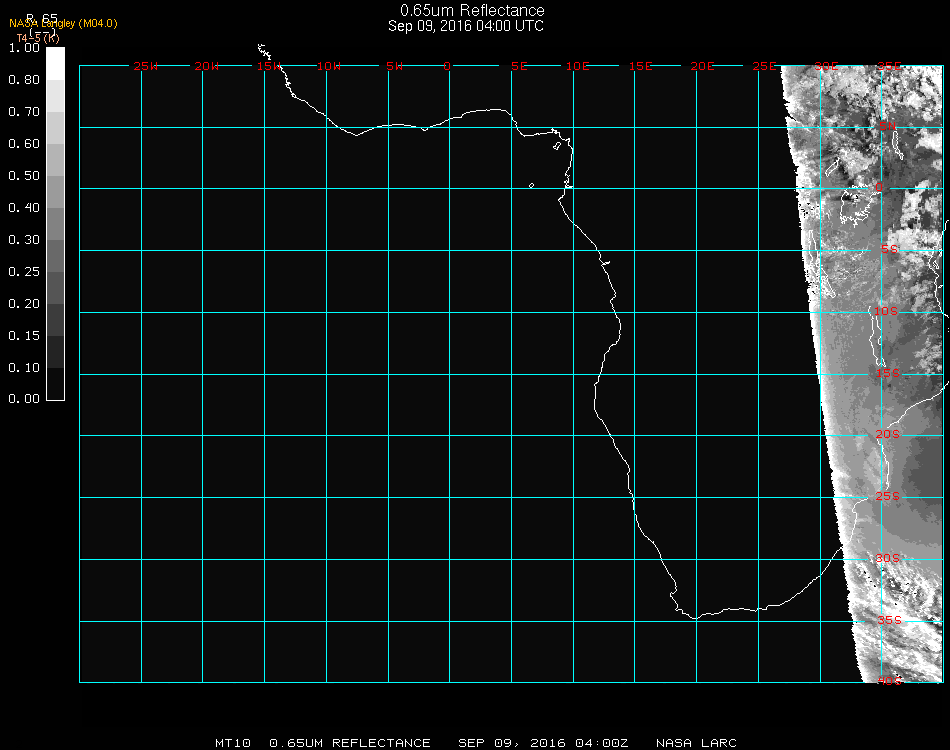Click the 35S latitude label
950x750 pixels.
(889, 620)
